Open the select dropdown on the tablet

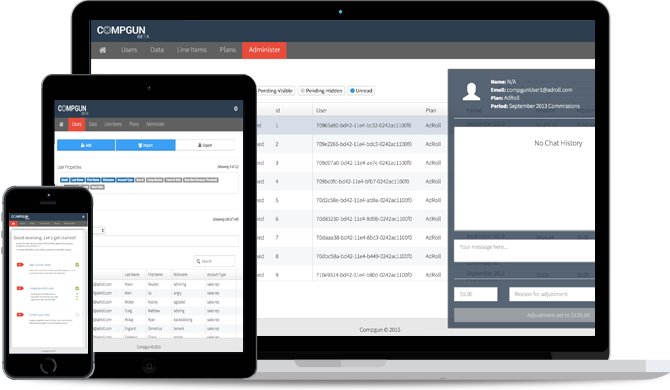click(x=99, y=230)
